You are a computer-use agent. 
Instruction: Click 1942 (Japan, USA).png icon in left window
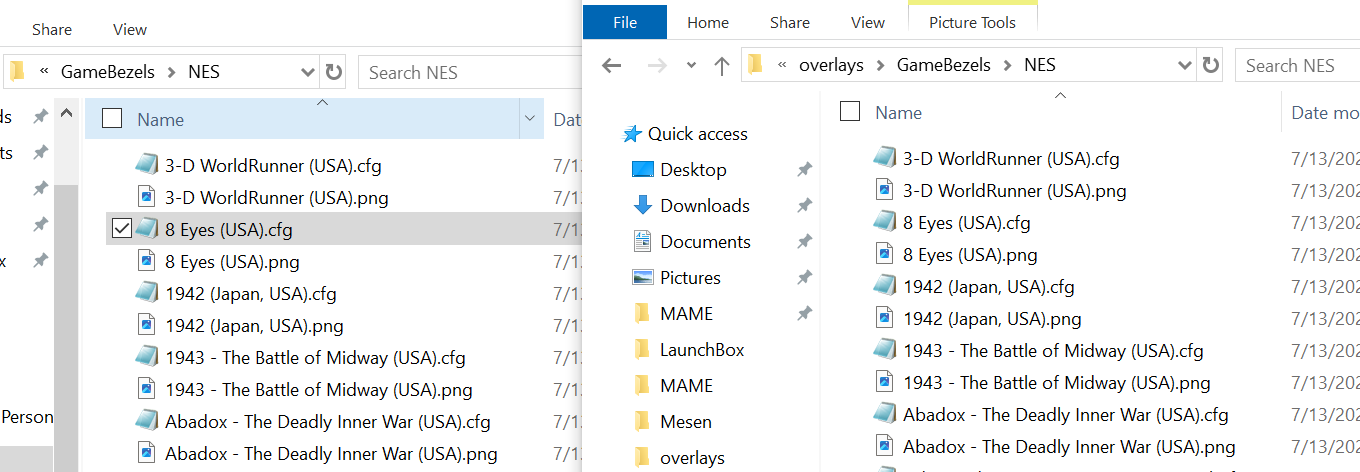147,325
